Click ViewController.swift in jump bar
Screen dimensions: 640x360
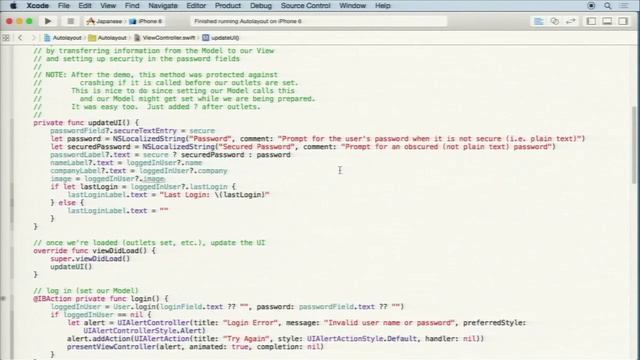pos(164,38)
